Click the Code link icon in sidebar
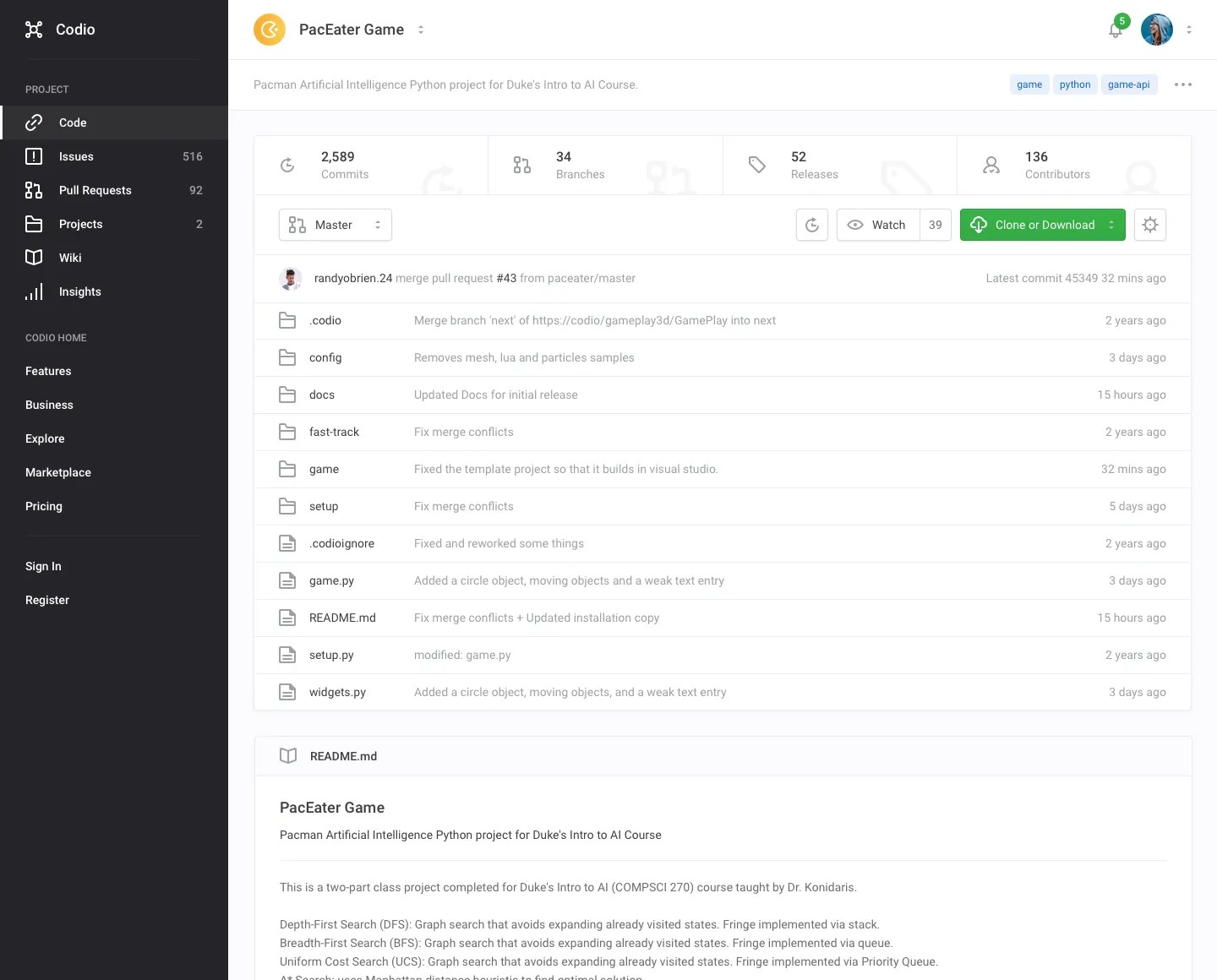Viewport: 1217px width, 980px height. click(x=34, y=122)
